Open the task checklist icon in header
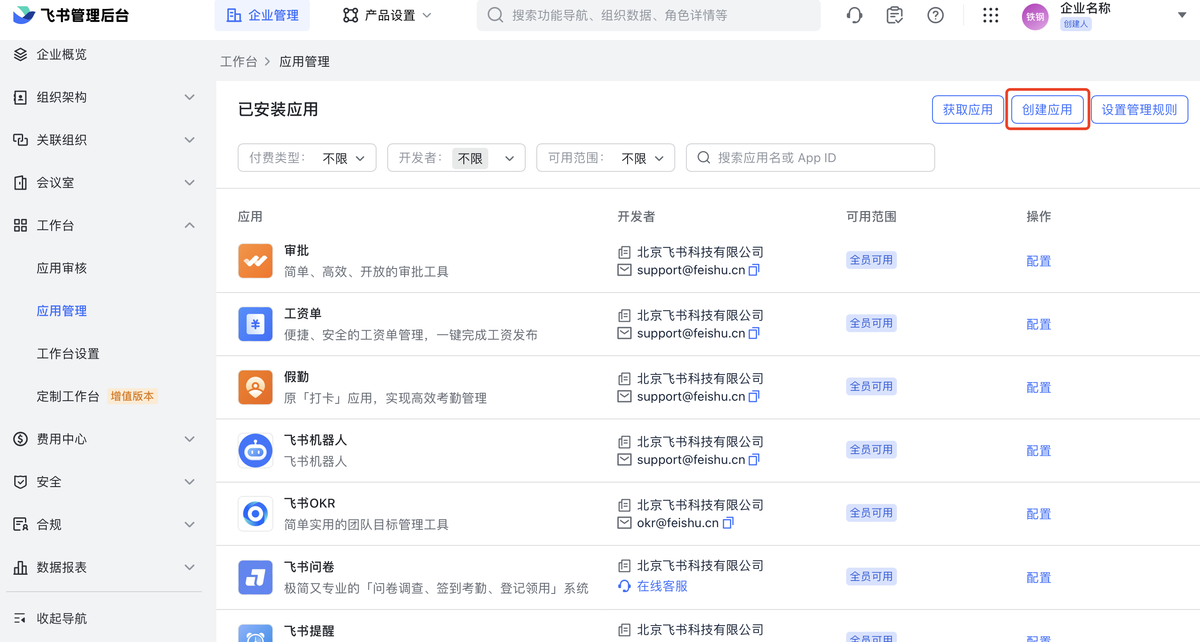The height and width of the screenshot is (642, 1200). (895, 15)
